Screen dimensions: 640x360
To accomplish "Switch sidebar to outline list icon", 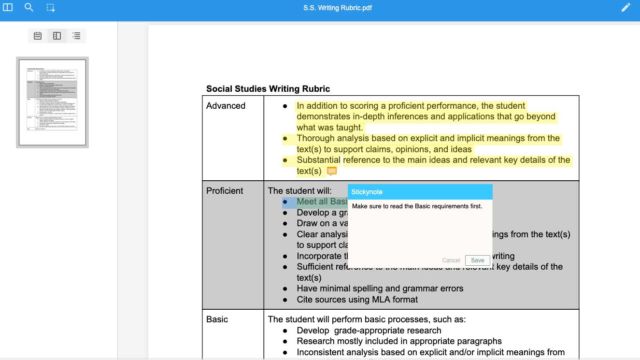I will click(76, 36).
